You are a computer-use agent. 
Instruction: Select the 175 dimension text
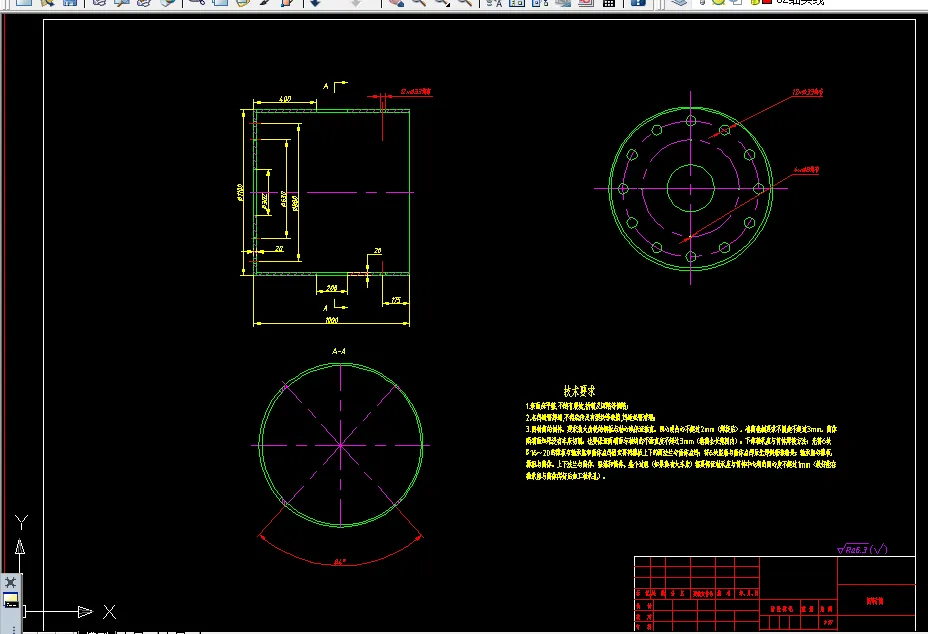pyautogui.click(x=396, y=300)
